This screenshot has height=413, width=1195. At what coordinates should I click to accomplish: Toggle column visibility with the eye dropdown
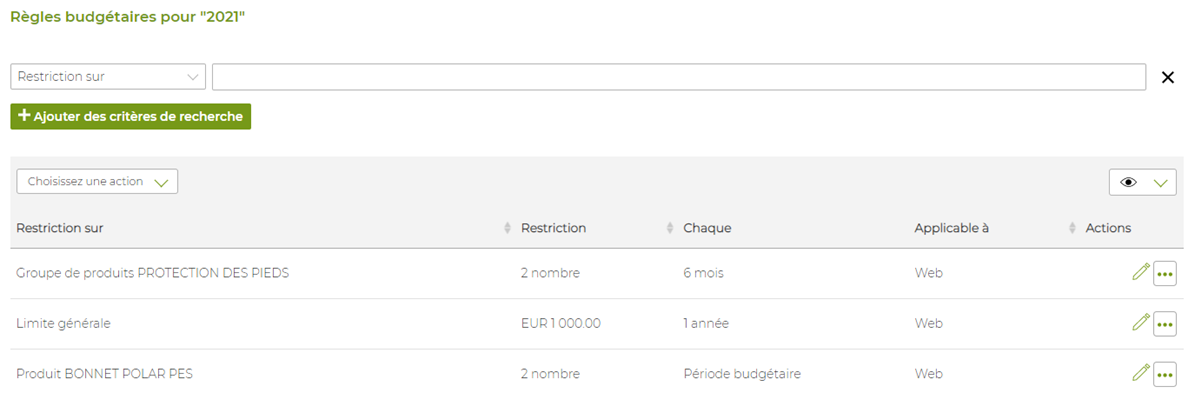click(1142, 182)
